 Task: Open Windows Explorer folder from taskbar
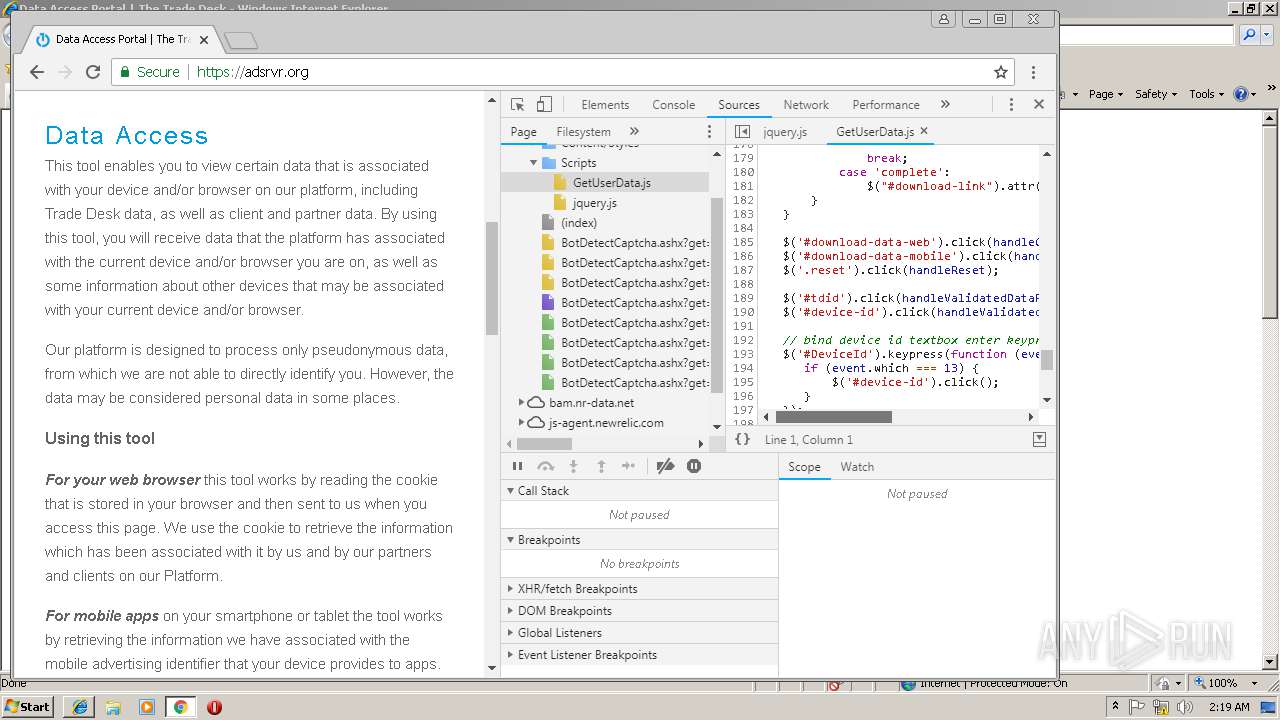tap(113, 706)
